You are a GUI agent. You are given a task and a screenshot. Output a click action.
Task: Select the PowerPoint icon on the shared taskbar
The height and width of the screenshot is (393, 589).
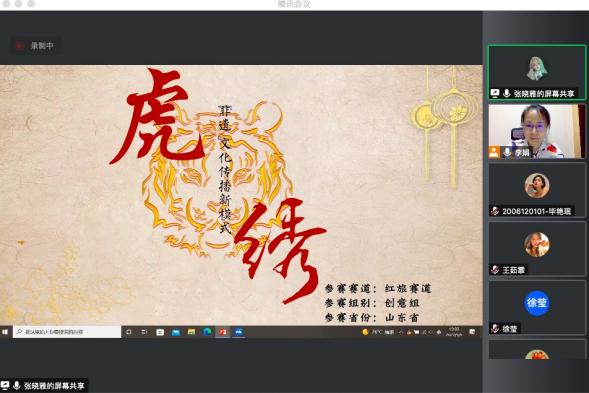coord(223,332)
